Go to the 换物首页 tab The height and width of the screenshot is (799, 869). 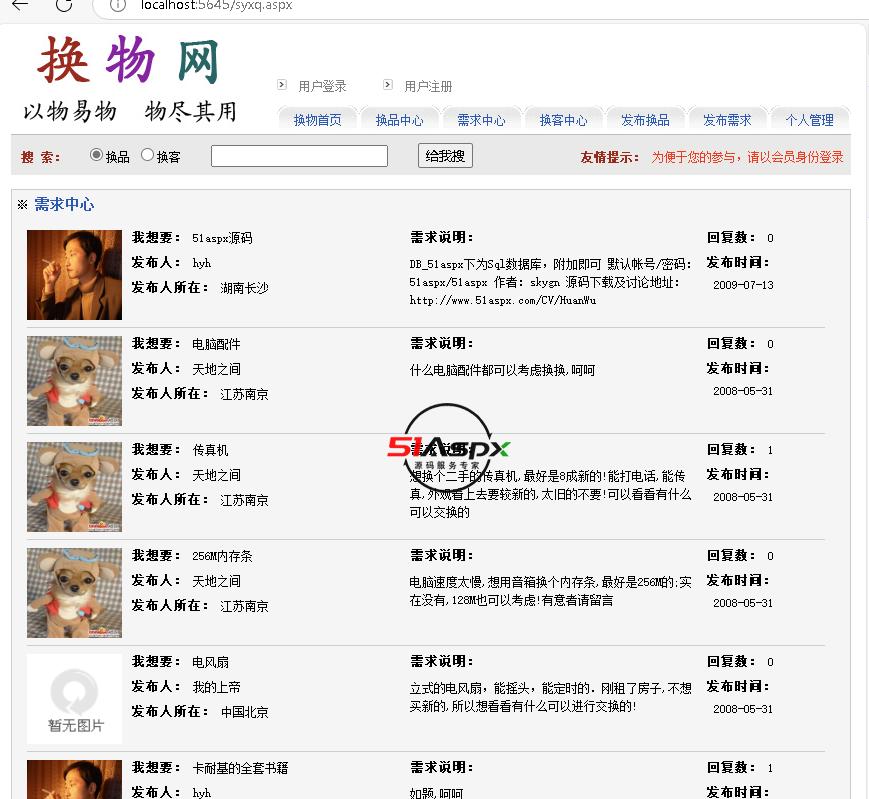coord(317,120)
